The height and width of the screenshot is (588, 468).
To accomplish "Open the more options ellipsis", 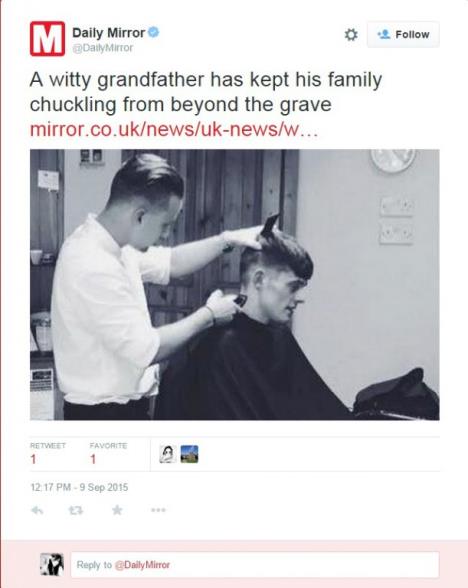I will (x=158, y=510).
